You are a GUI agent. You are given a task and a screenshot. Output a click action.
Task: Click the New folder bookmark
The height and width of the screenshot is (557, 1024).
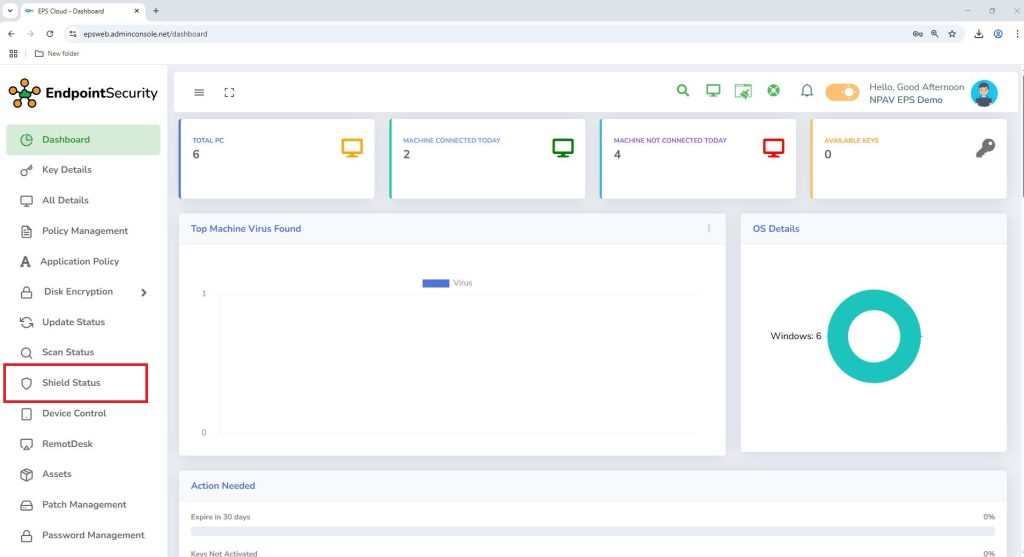coord(57,53)
